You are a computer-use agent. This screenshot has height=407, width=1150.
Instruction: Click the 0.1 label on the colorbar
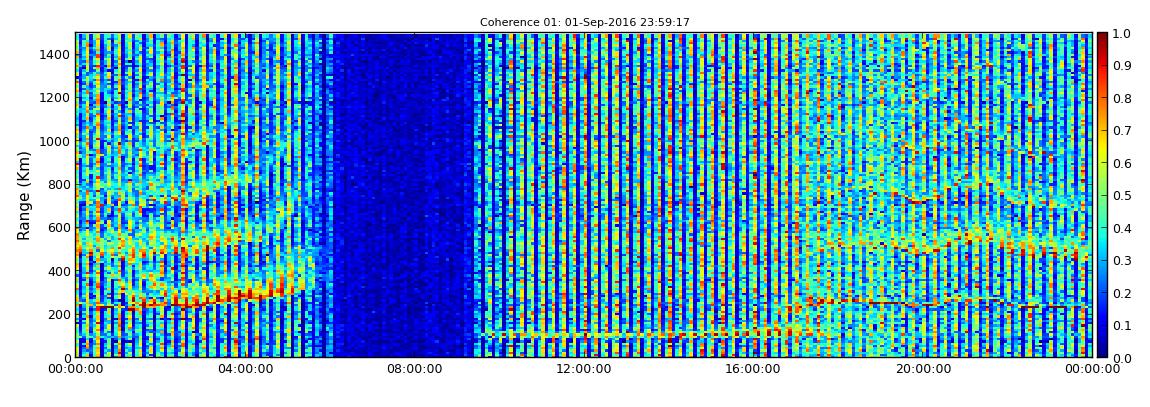pyautogui.click(x=1121, y=325)
